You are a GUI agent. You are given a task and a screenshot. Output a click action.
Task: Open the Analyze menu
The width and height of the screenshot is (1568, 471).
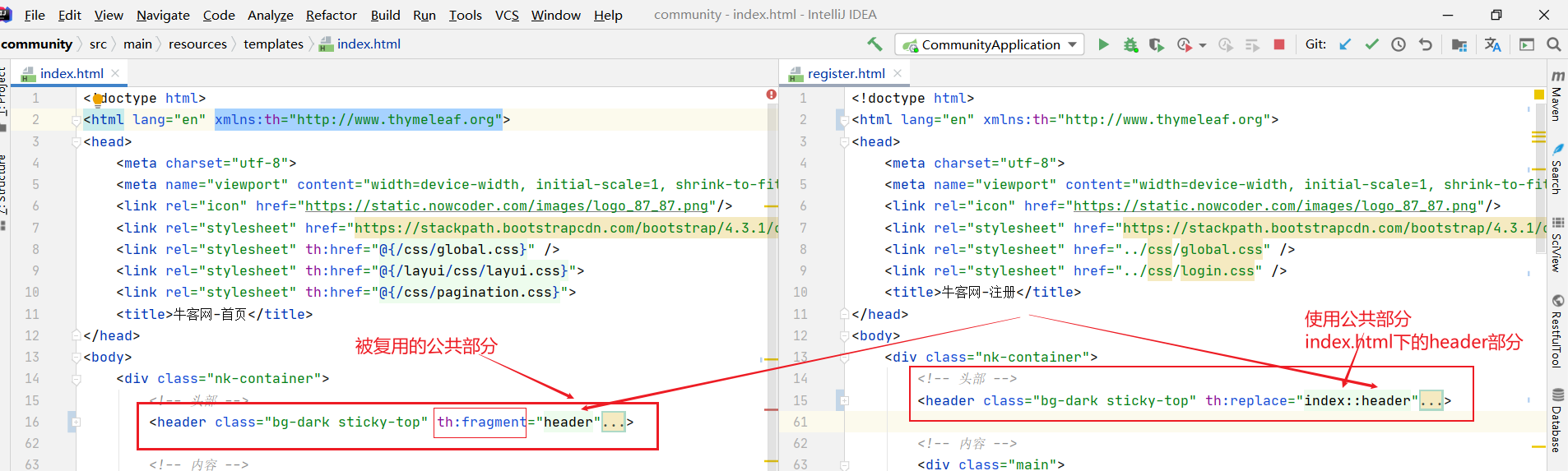pyautogui.click(x=271, y=15)
